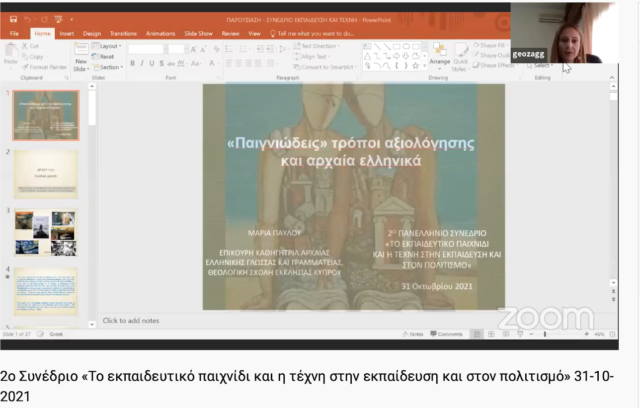Image resolution: width=640 pixels, height=408 pixels.
Task: Toggle Underline formatting in Font group
Action: (x=154, y=63)
